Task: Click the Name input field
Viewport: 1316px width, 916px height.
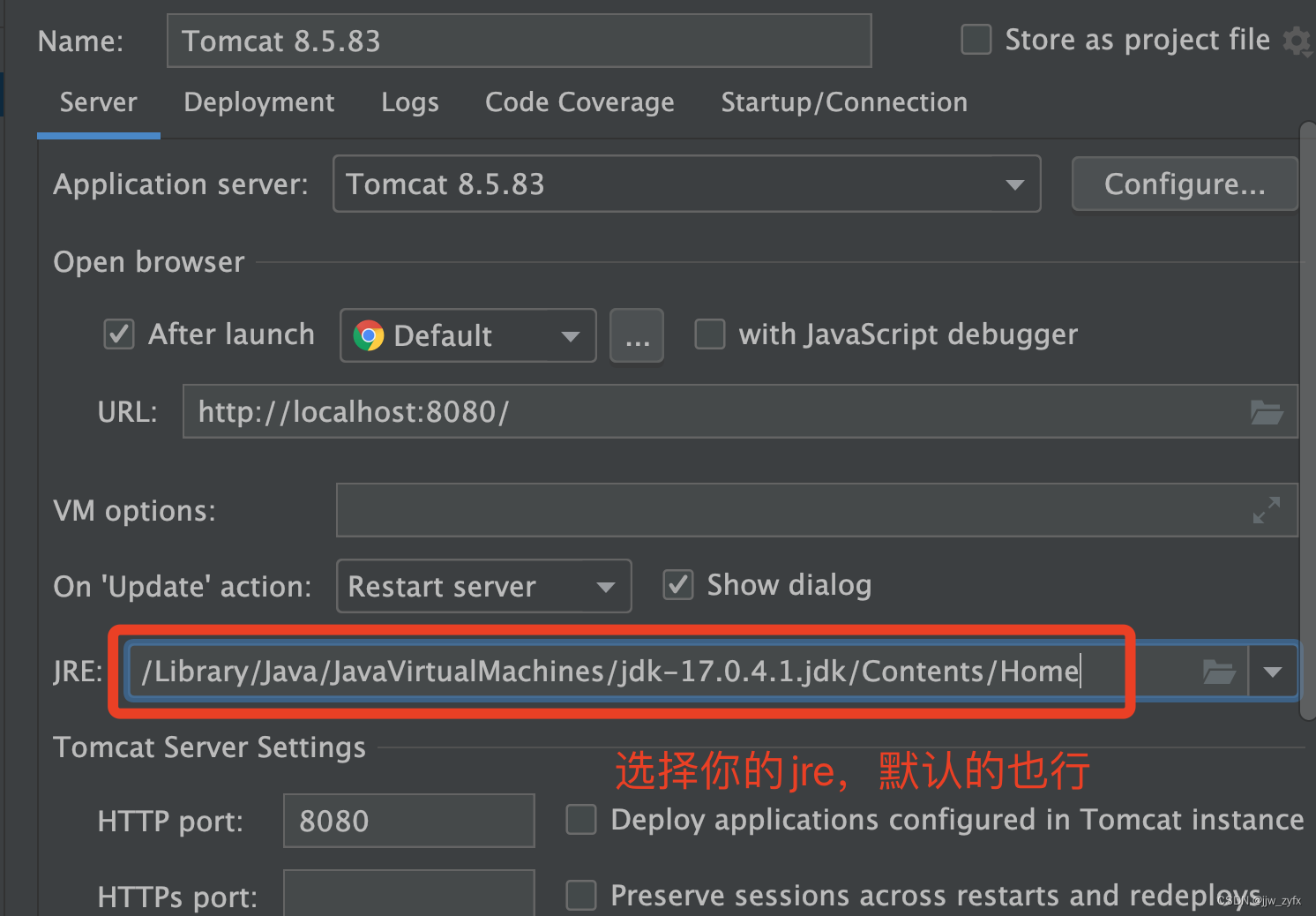Action: tap(520, 41)
